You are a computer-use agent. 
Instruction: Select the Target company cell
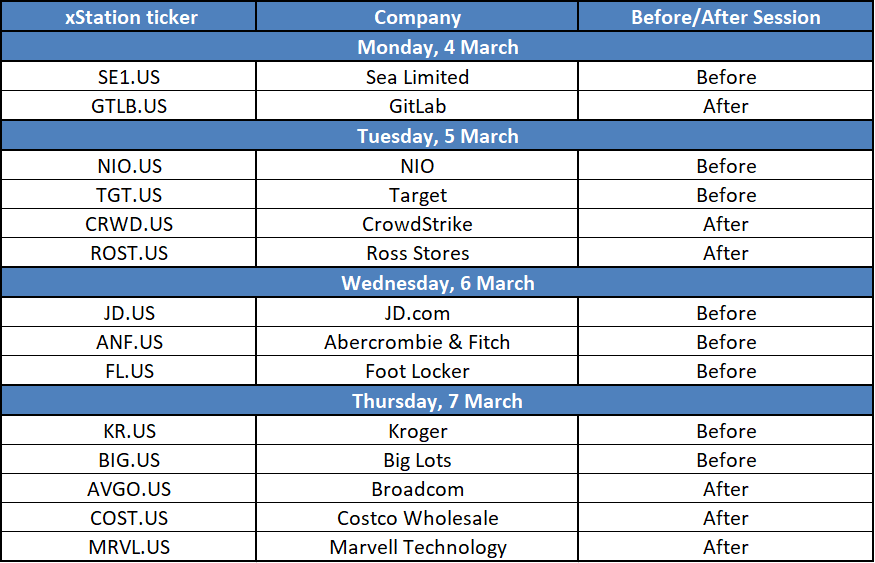417,194
